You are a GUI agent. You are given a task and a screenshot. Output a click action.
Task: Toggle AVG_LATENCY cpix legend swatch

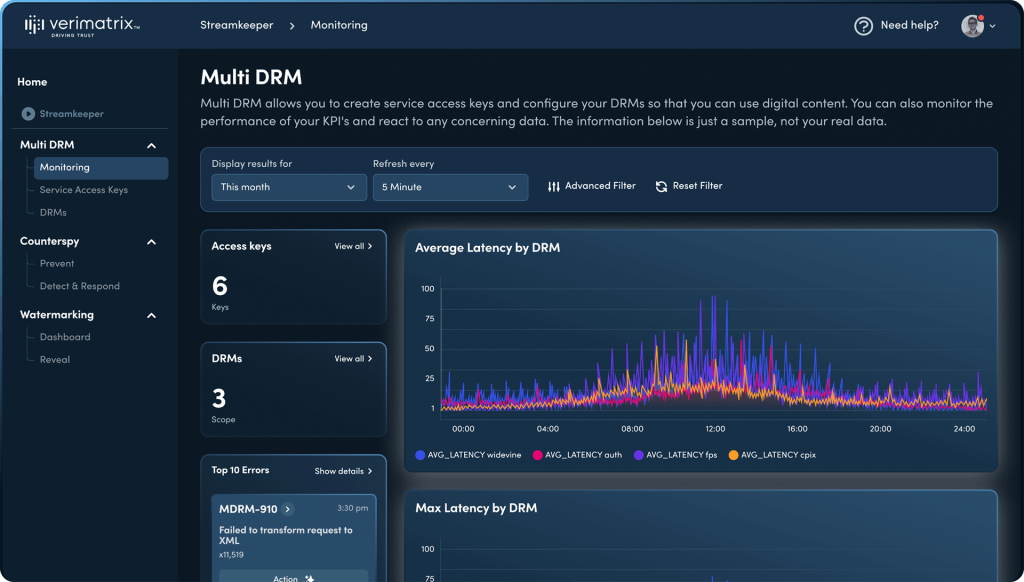pos(733,455)
